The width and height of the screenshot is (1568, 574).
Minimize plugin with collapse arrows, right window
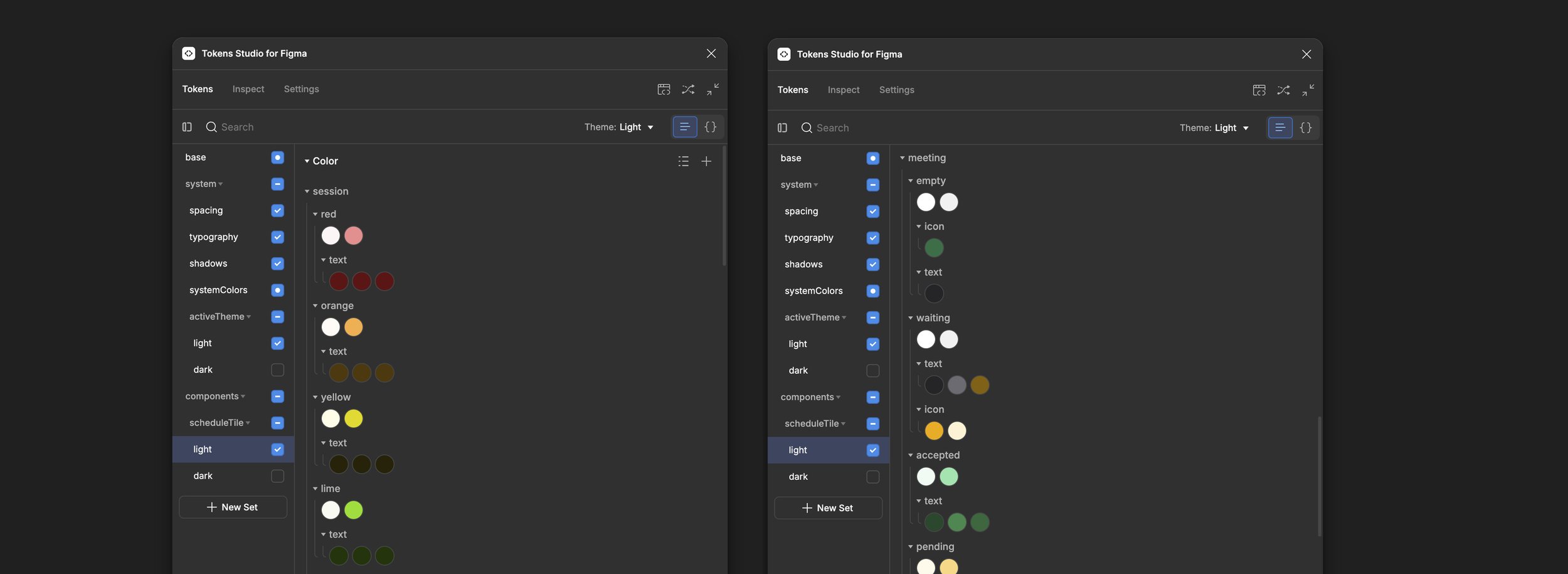coord(1308,90)
